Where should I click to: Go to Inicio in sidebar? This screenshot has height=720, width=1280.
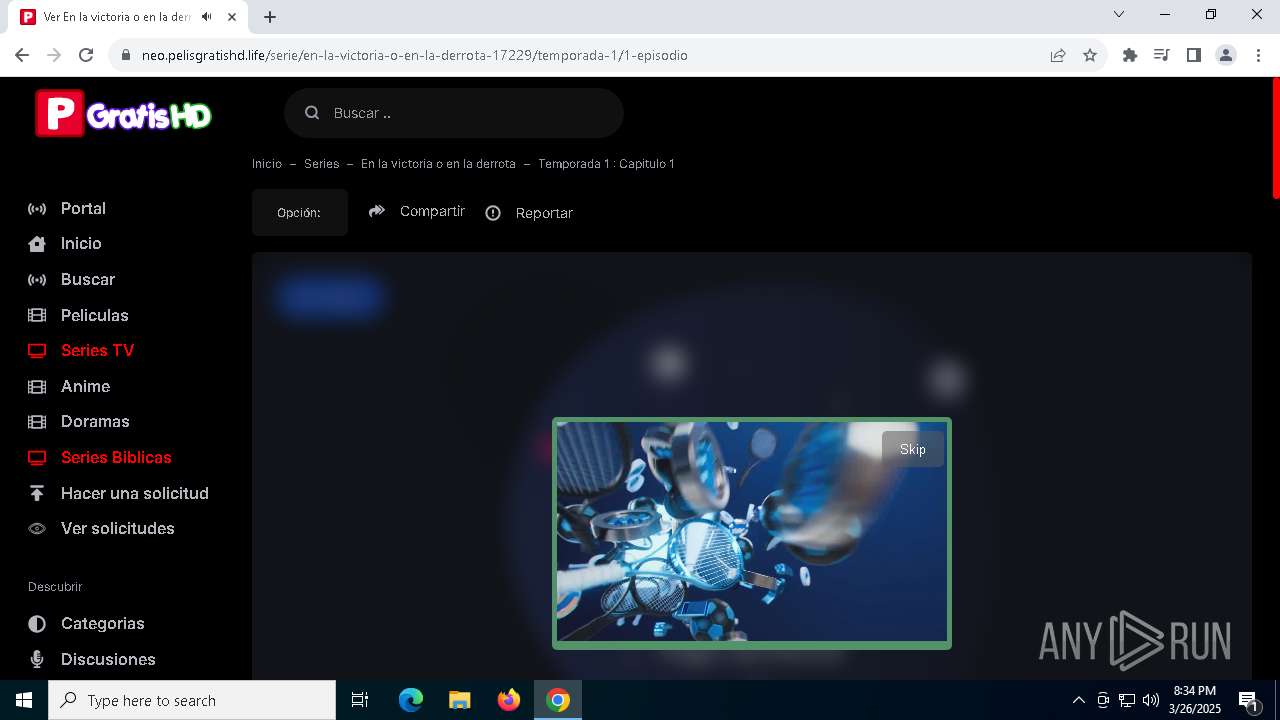(x=81, y=243)
